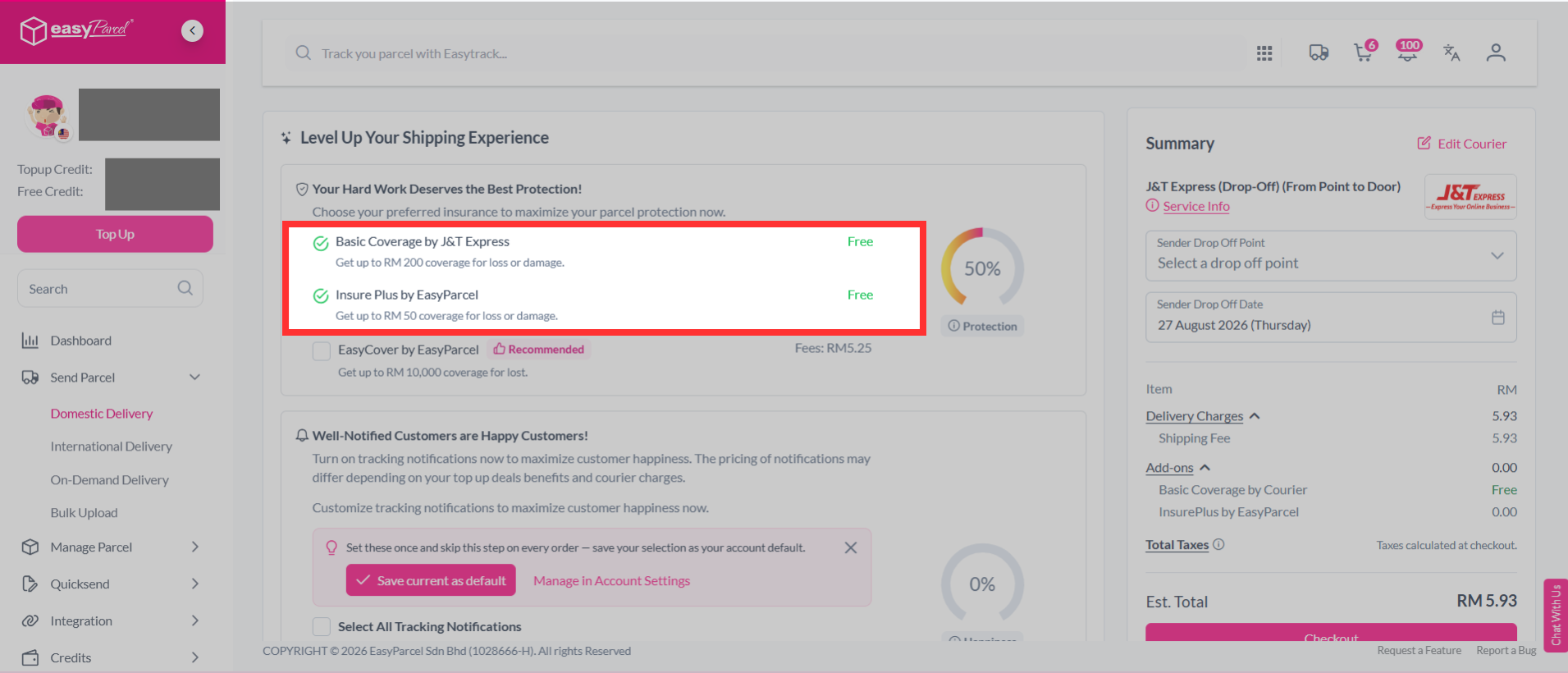Click the Total Taxes info icon
The image size is (1568, 673).
click(1218, 544)
